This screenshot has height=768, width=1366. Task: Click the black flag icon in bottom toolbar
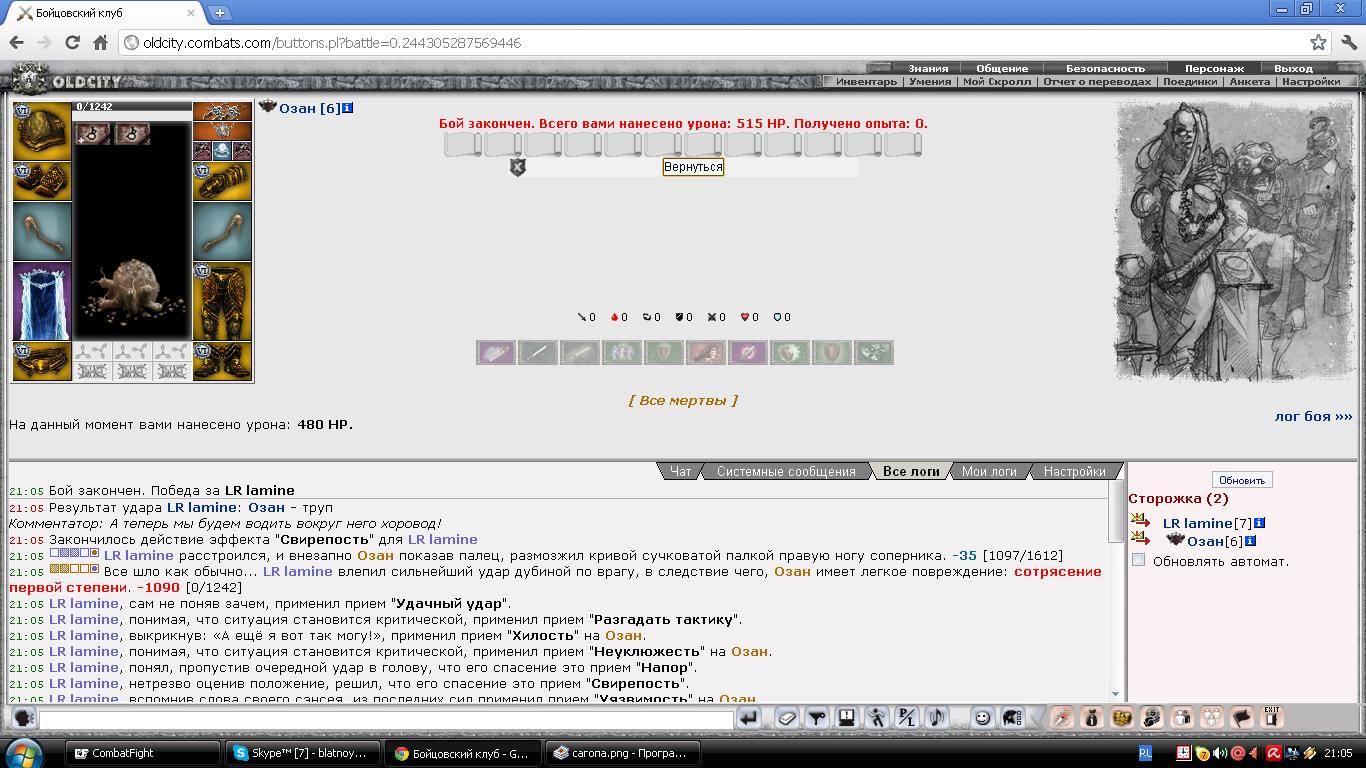(1241, 717)
